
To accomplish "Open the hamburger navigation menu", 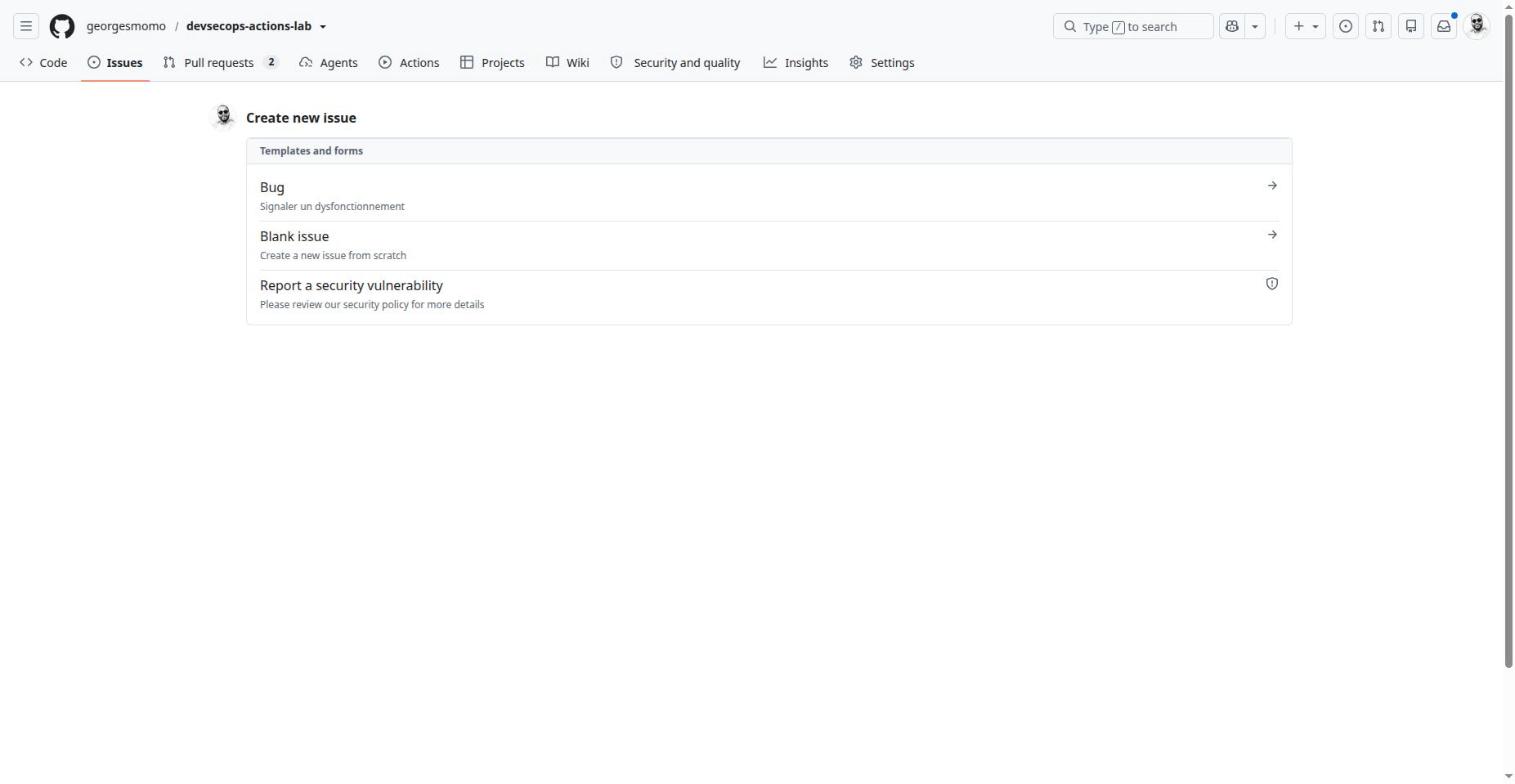I will point(26,26).
